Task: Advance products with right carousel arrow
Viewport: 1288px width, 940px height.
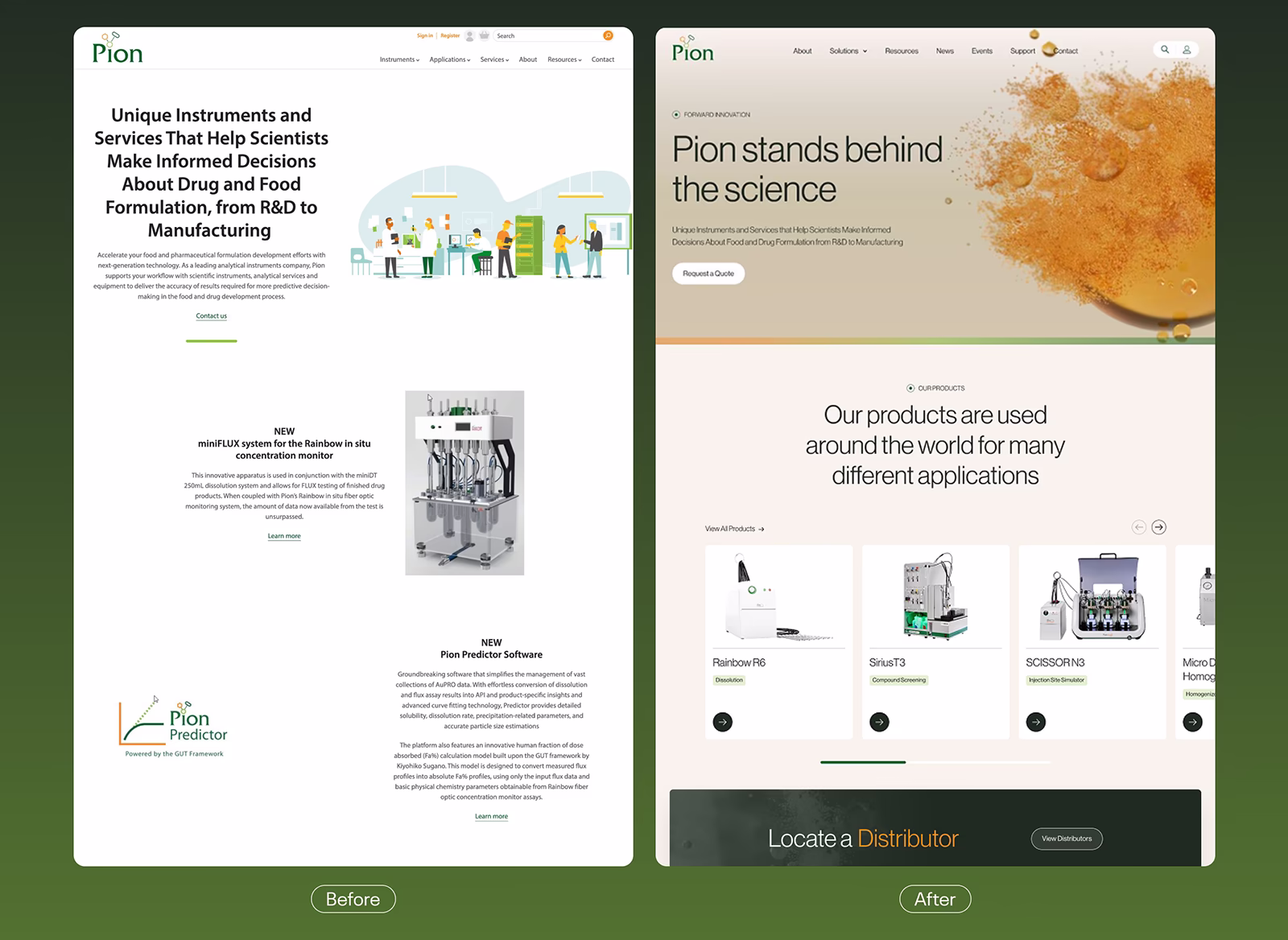Action: tap(1158, 527)
